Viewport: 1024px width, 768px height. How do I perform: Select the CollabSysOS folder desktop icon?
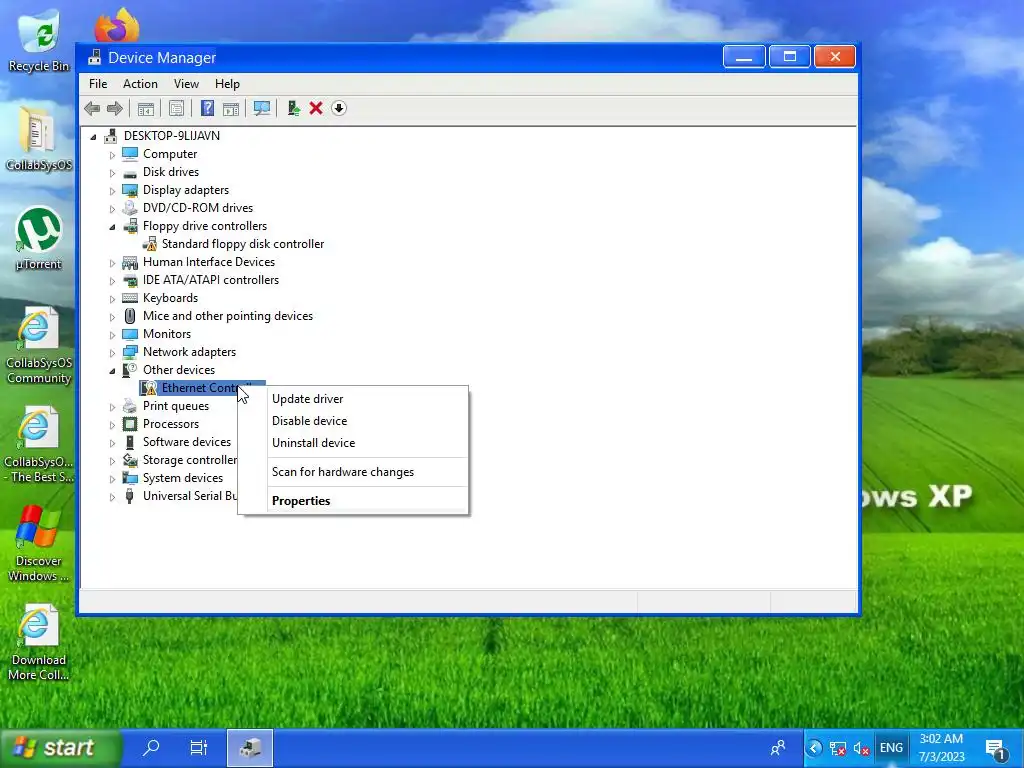coord(39,139)
